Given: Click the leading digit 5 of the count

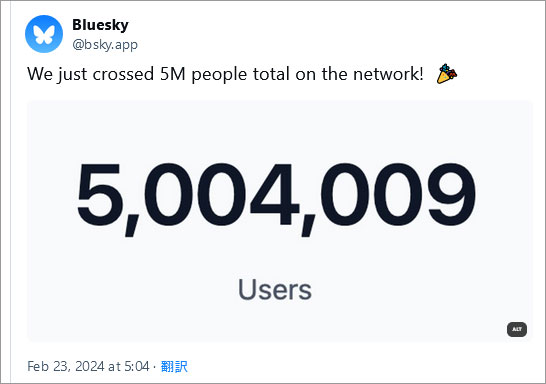Looking at the screenshot, I should point(100,195).
